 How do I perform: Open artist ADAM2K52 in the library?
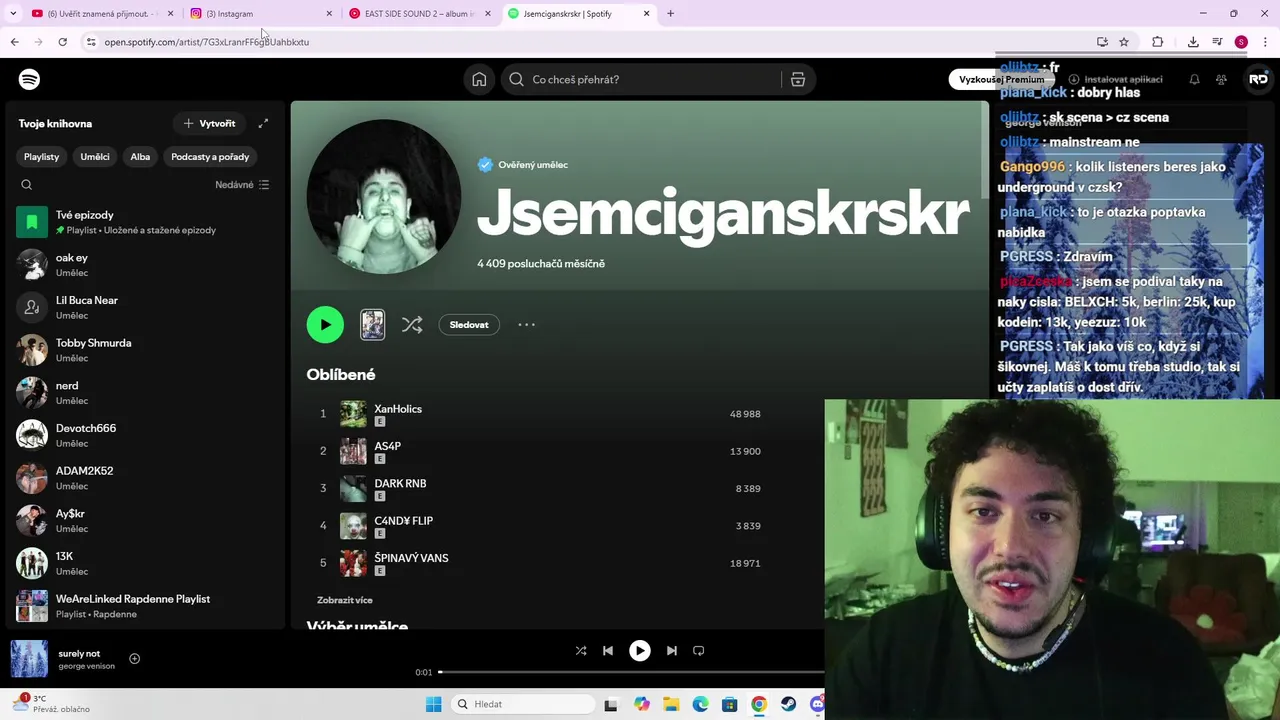[146, 478]
